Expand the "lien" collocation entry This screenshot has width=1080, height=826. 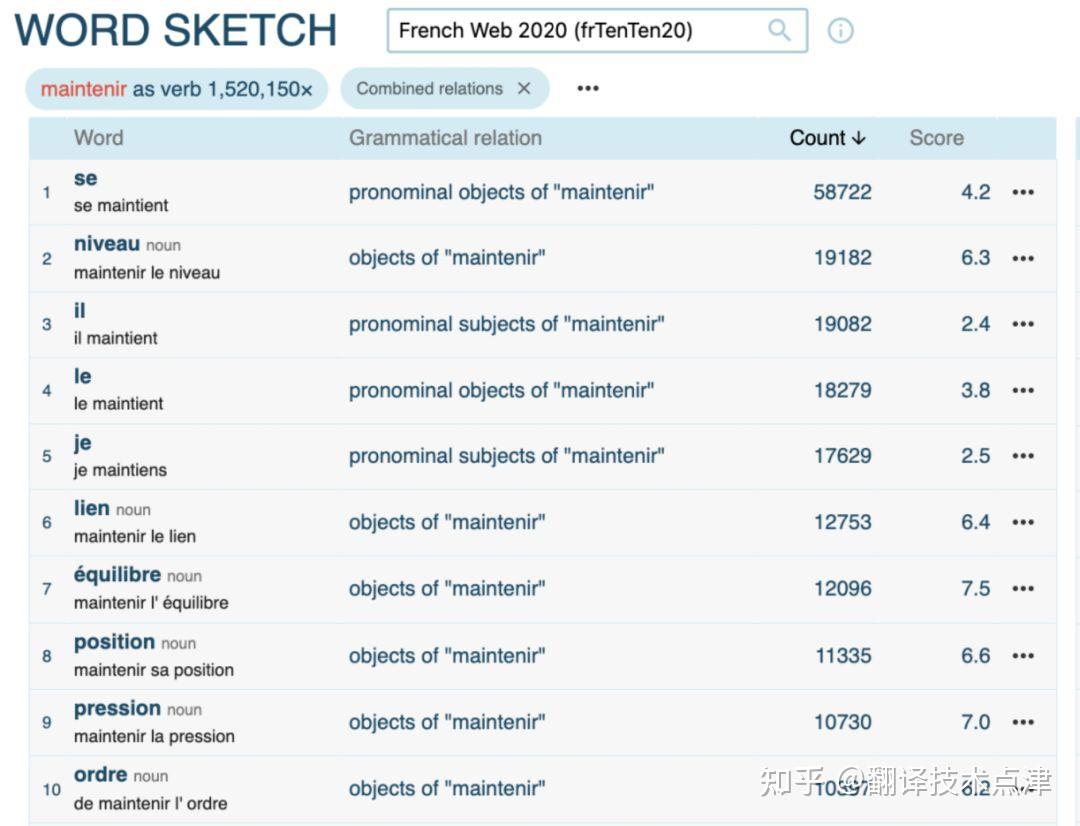pos(91,507)
